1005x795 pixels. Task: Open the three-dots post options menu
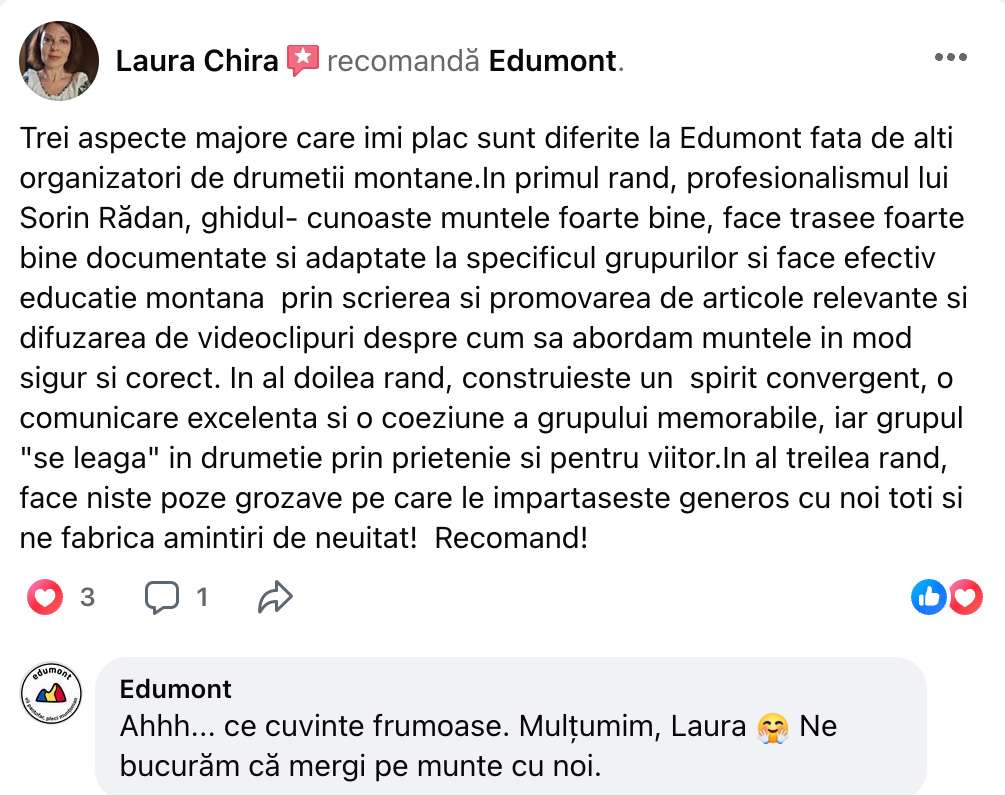click(x=950, y=58)
